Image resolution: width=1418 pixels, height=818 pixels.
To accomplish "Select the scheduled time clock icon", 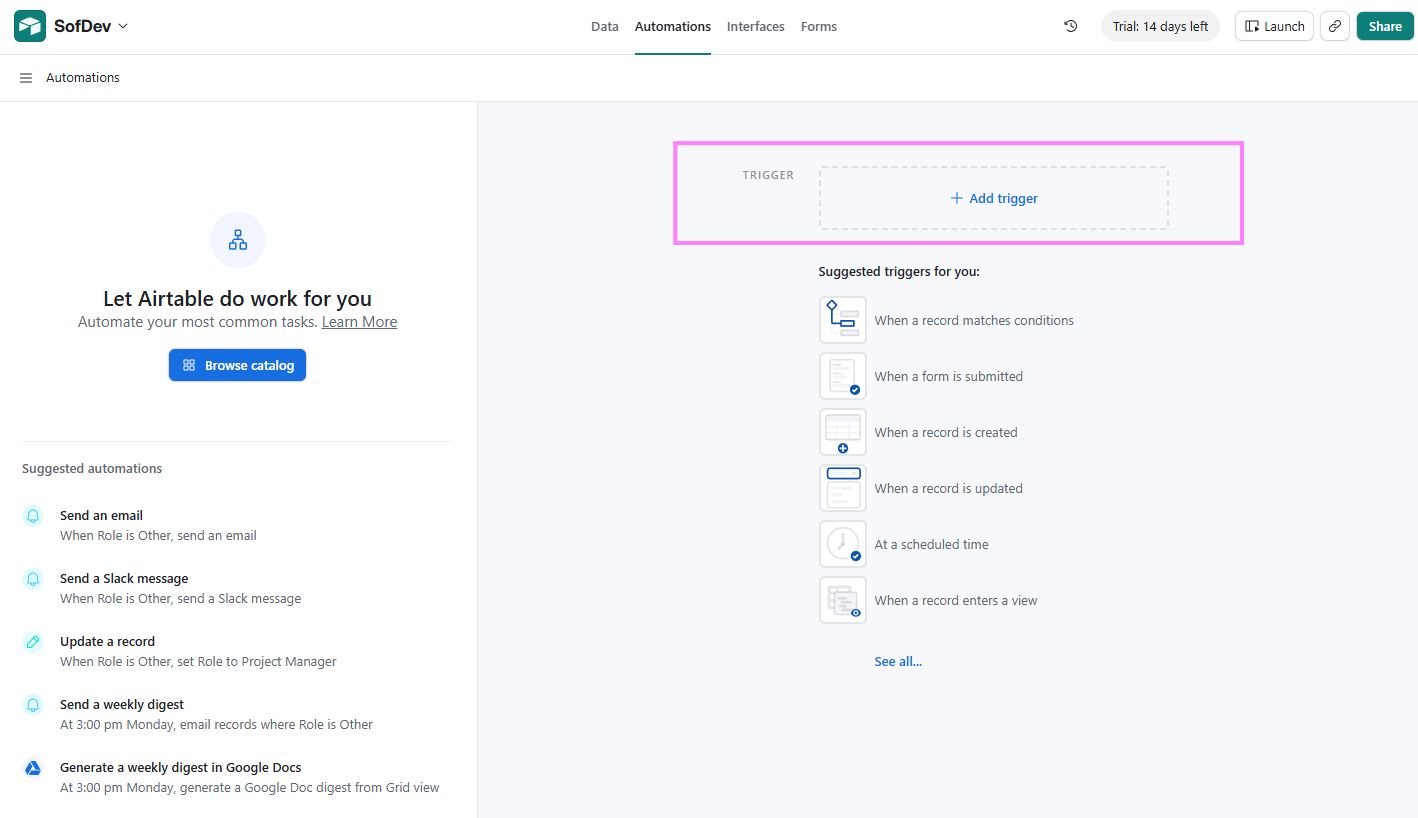I will coord(843,544).
